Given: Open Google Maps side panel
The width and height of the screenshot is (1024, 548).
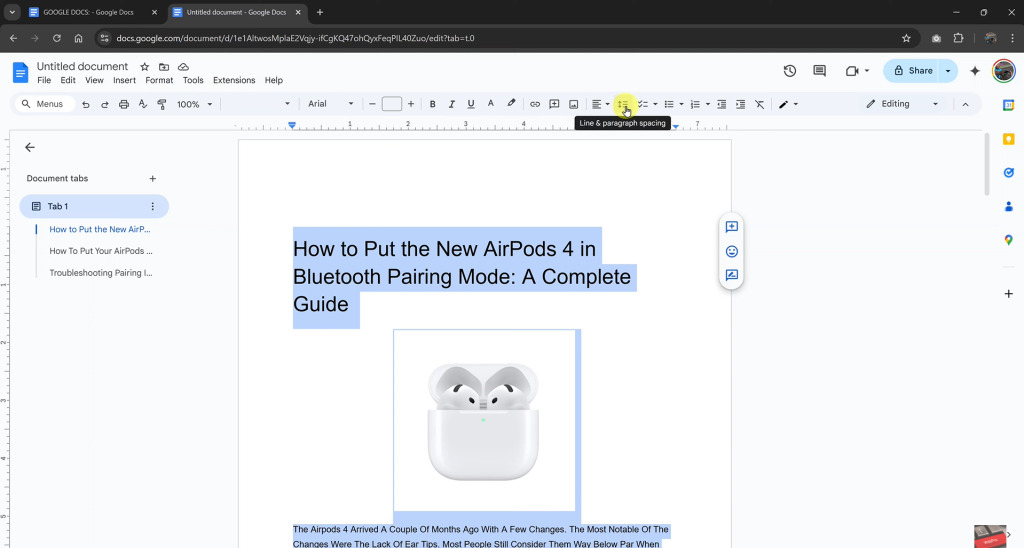Looking at the screenshot, I should (1008, 240).
